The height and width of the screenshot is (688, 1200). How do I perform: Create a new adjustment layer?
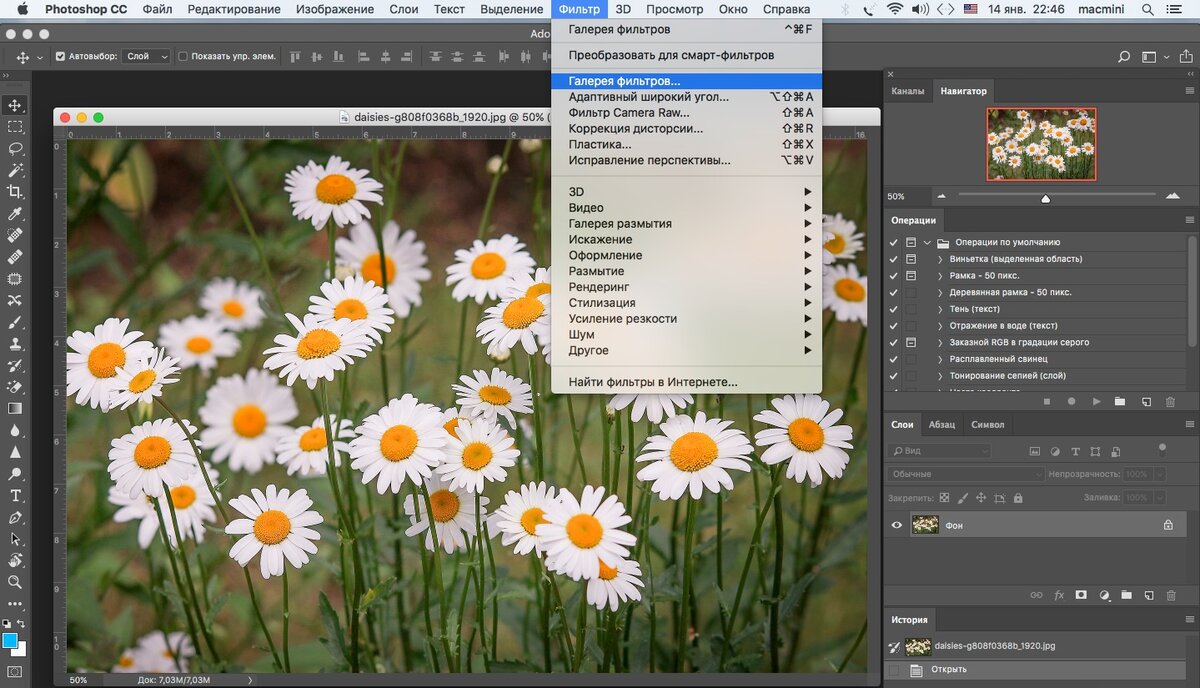[x=1104, y=595]
